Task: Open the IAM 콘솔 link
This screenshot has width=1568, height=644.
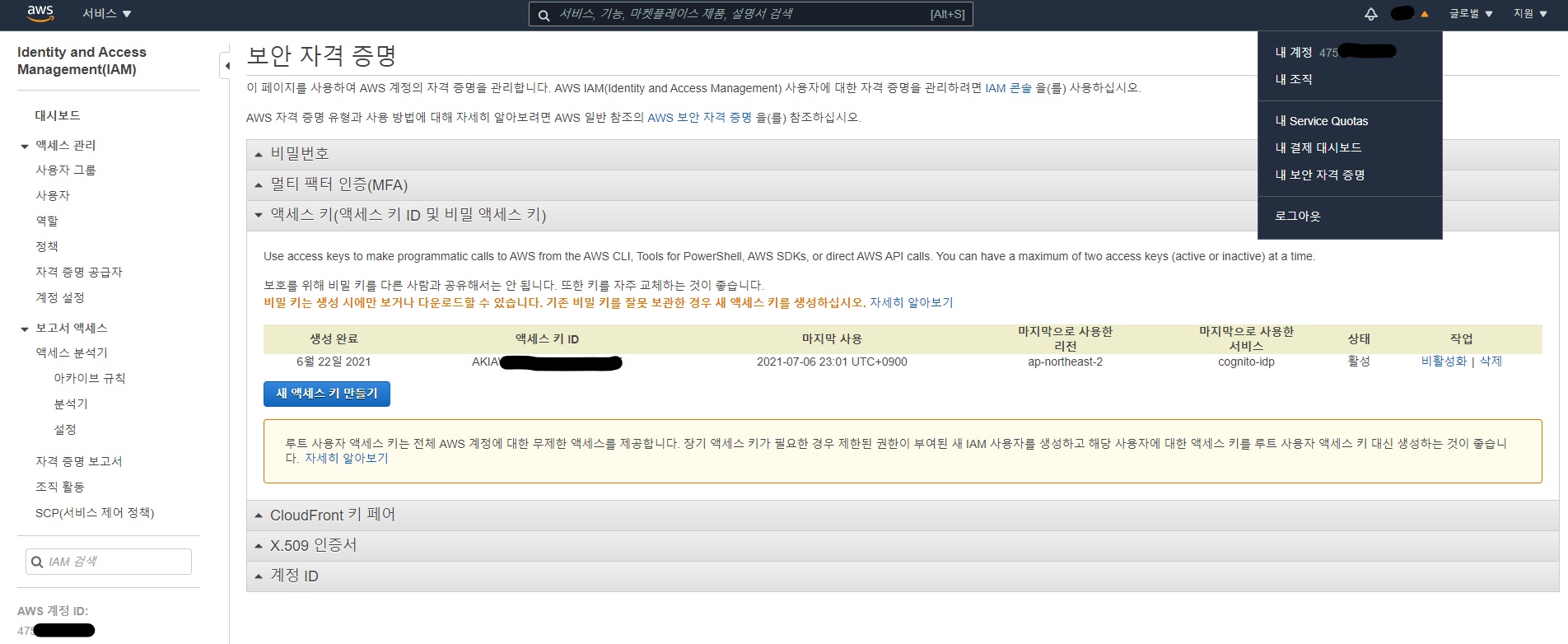Action: pyautogui.click(x=1008, y=88)
